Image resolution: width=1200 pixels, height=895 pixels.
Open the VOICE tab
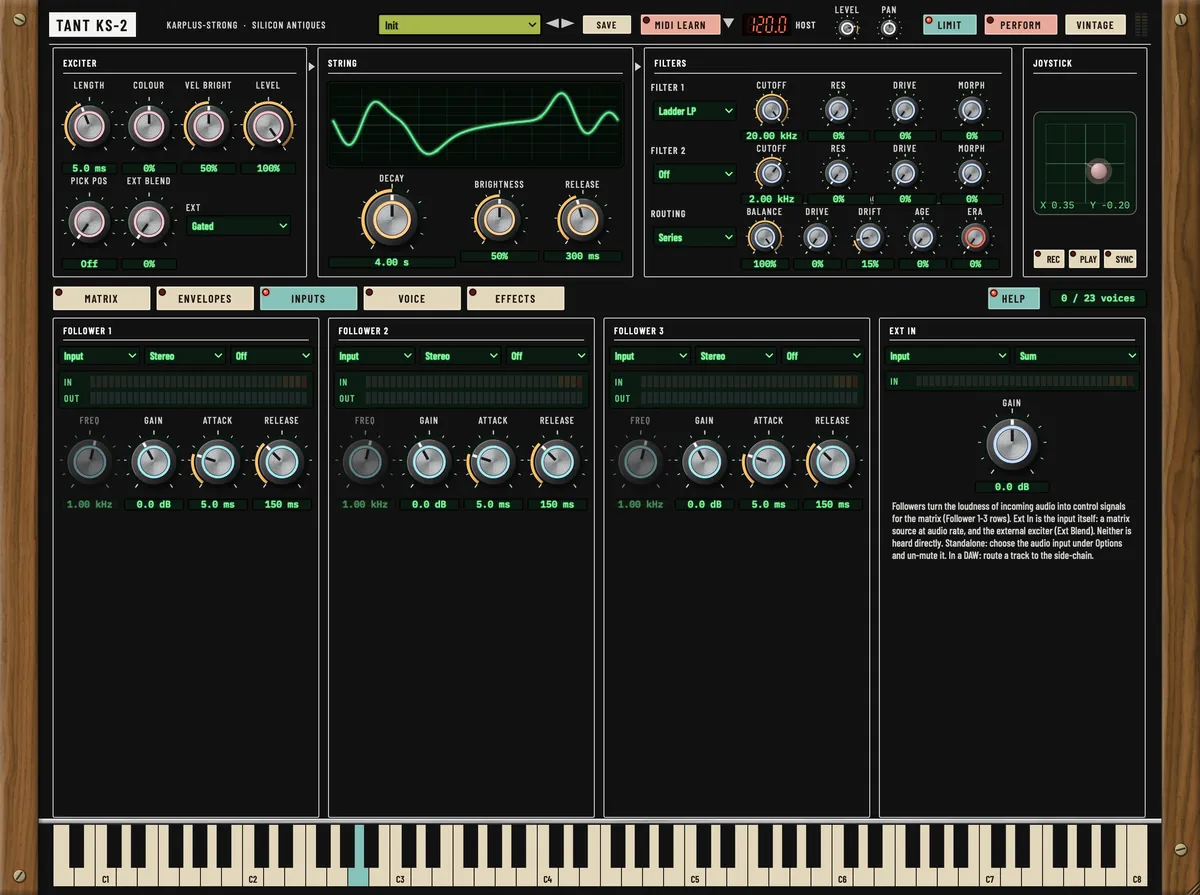click(412, 298)
